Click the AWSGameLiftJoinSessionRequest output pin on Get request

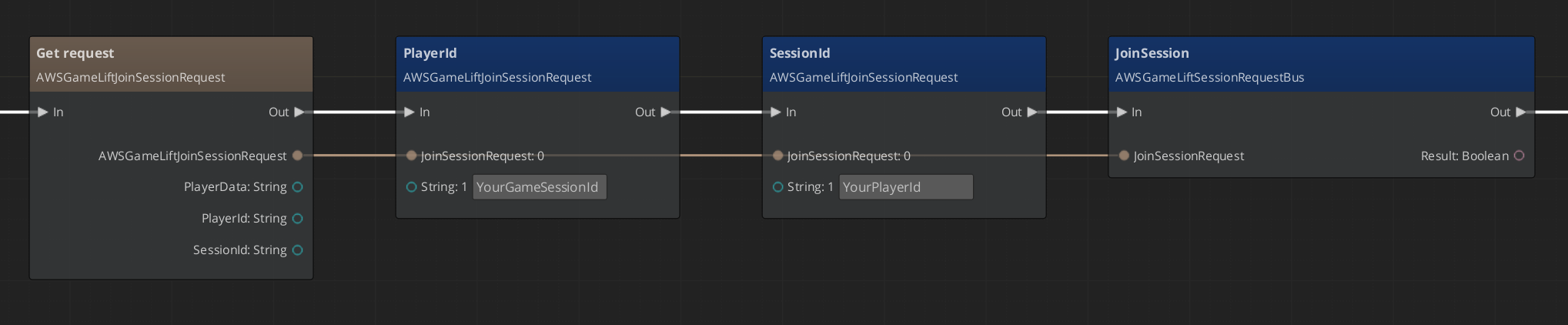point(298,156)
